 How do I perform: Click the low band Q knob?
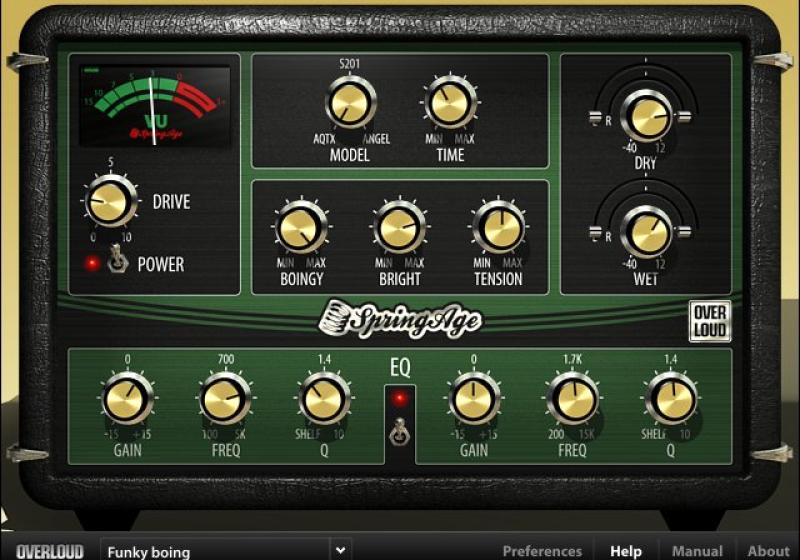pos(324,399)
